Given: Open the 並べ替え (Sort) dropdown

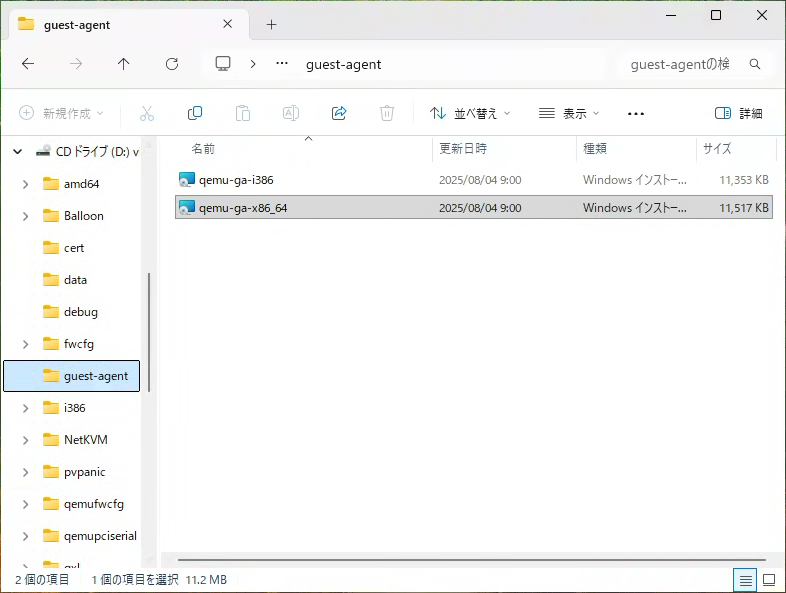Looking at the screenshot, I should click(x=470, y=113).
